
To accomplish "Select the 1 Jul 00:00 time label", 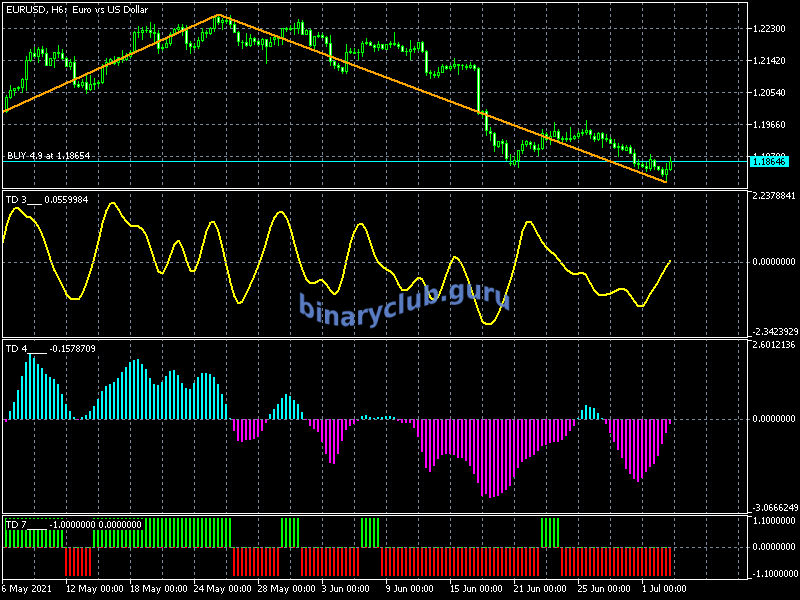I will coord(662,588).
